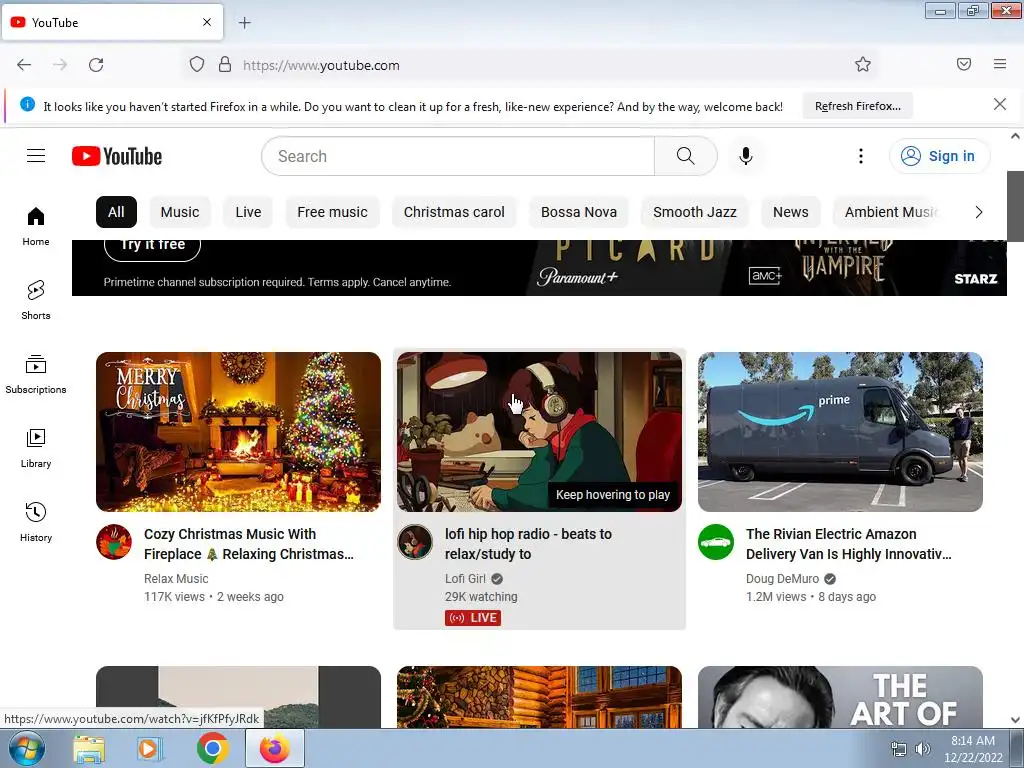1024x768 pixels.
Task: Start voice search with microphone icon
Action: pyautogui.click(x=745, y=156)
